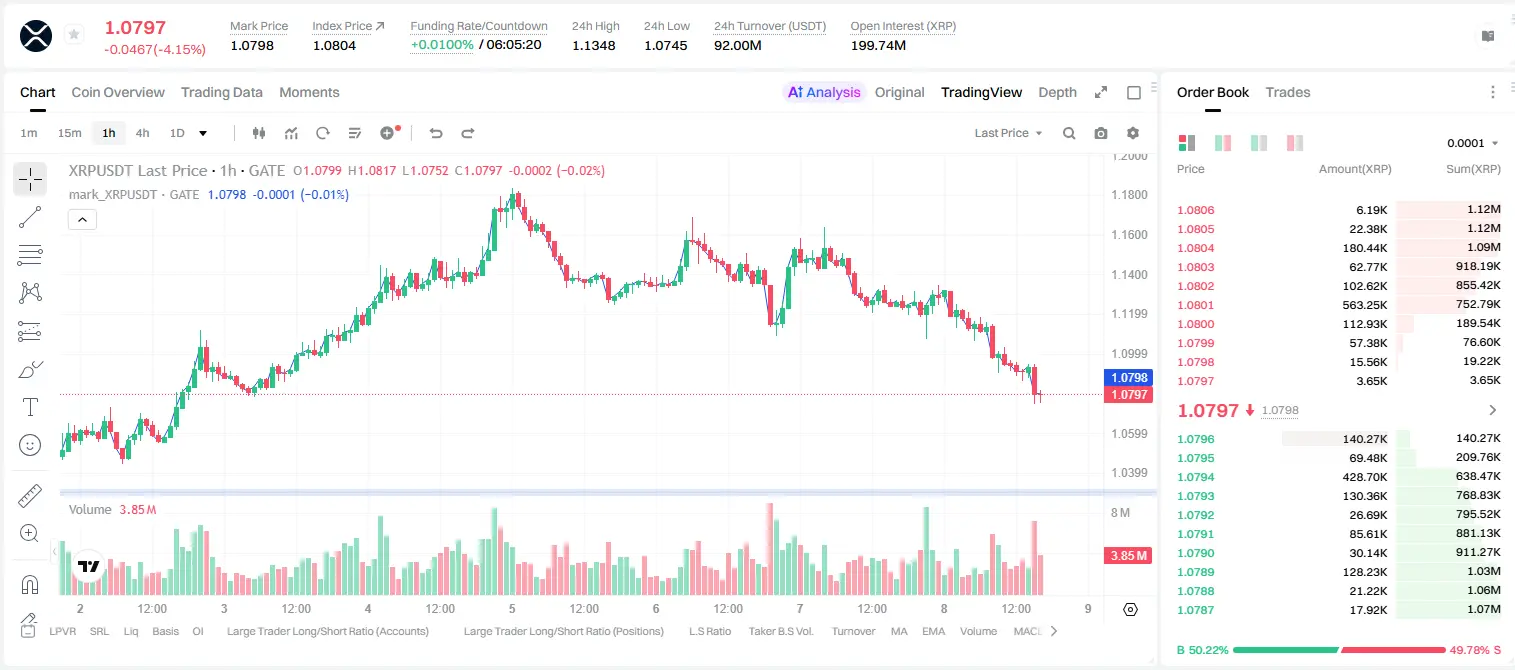
Task: Open chart settings gear icon
Action: [1133, 133]
